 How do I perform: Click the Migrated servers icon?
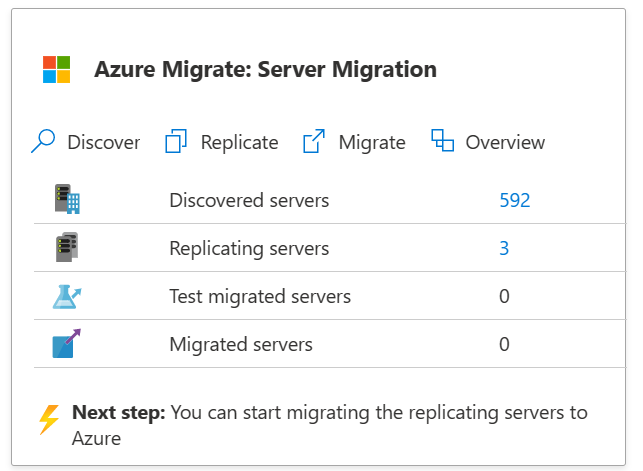coord(67,344)
